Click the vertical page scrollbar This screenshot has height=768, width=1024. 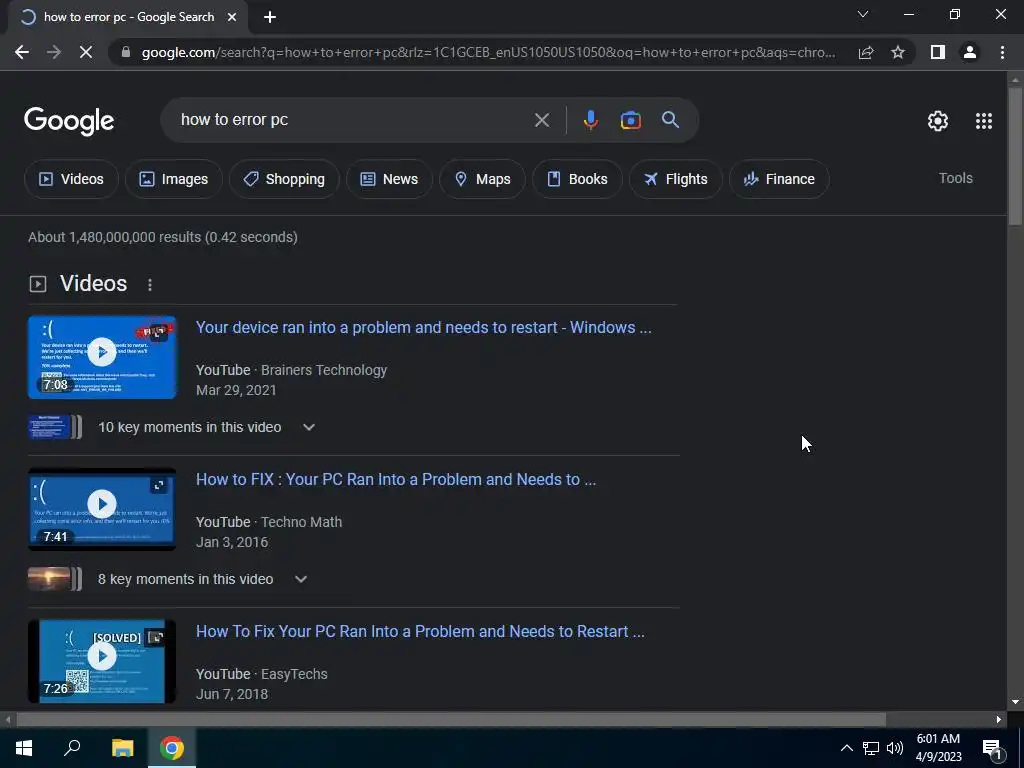(1015, 155)
